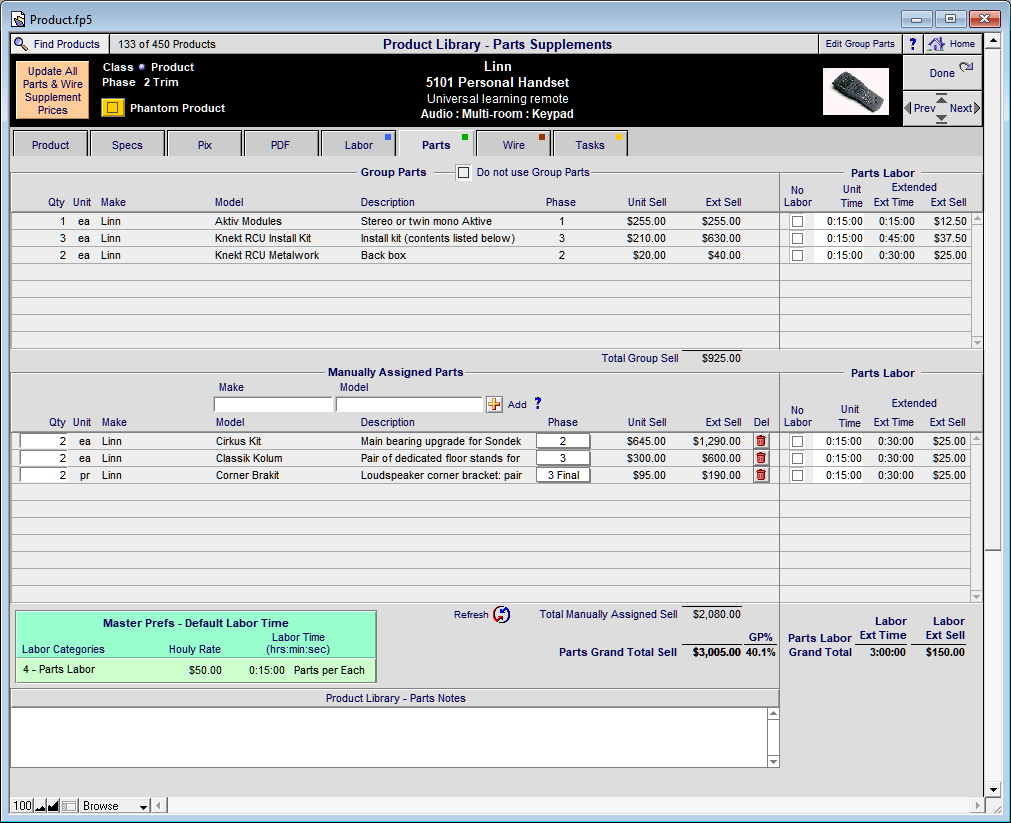Click the Edit Group Parts button
The height and width of the screenshot is (823, 1011).
[x=860, y=44]
